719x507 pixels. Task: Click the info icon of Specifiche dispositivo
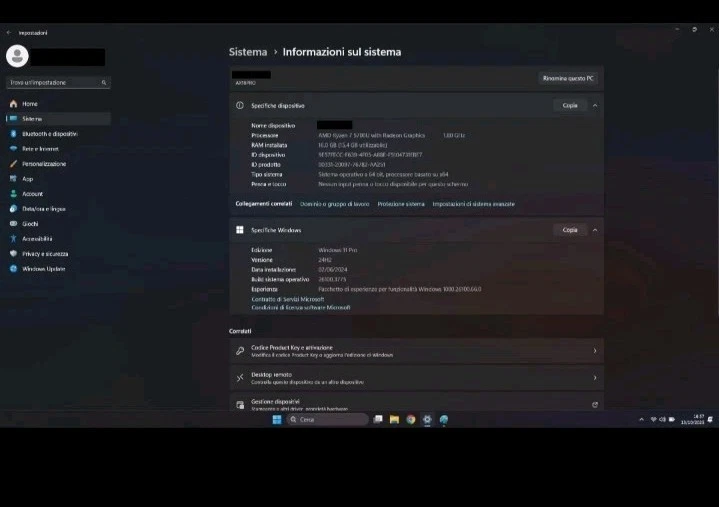pyautogui.click(x=240, y=105)
